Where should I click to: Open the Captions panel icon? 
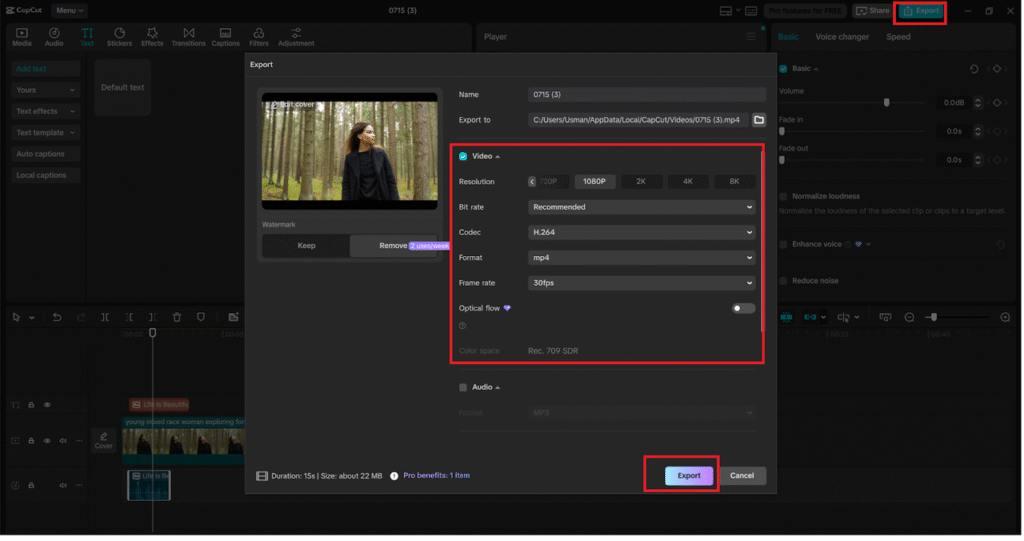click(225, 37)
